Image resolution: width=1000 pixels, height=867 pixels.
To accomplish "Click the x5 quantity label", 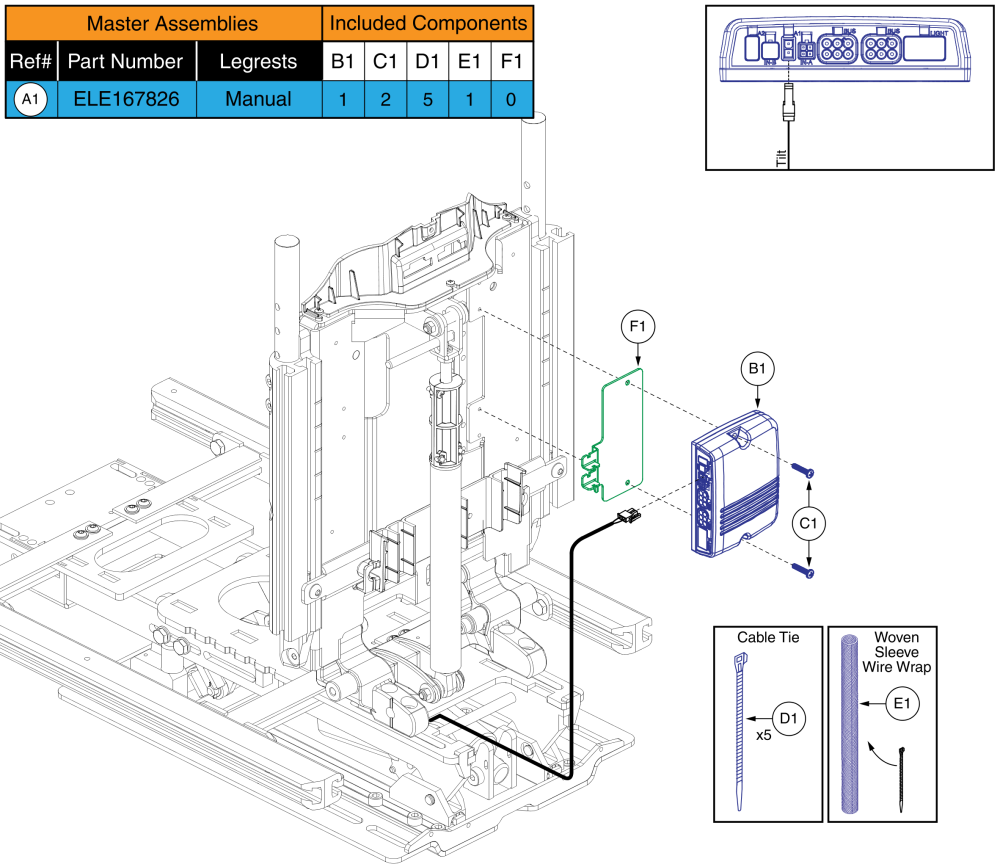I will [764, 735].
